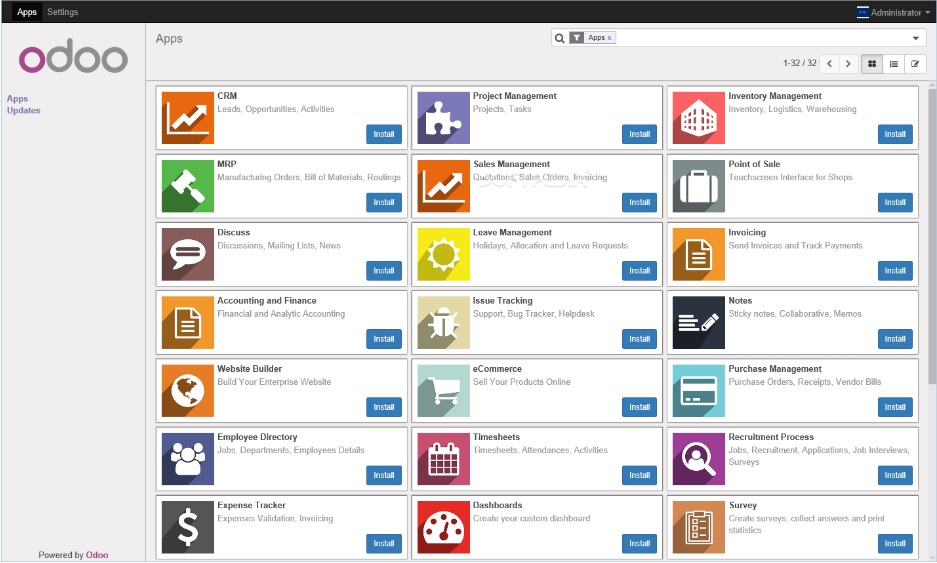Install the CRM app
937x563 pixels.
tap(384, 134)
